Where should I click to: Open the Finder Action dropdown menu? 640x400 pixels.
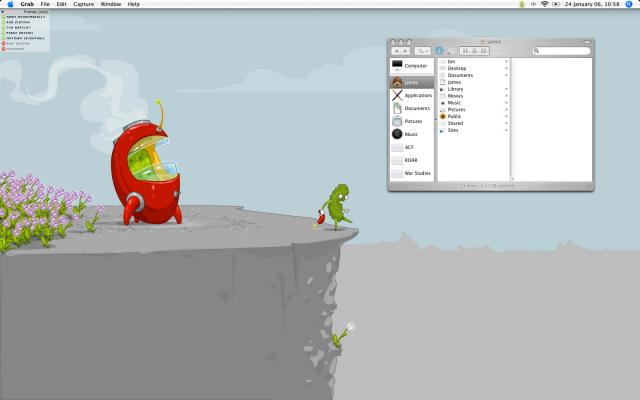point(422,51)
